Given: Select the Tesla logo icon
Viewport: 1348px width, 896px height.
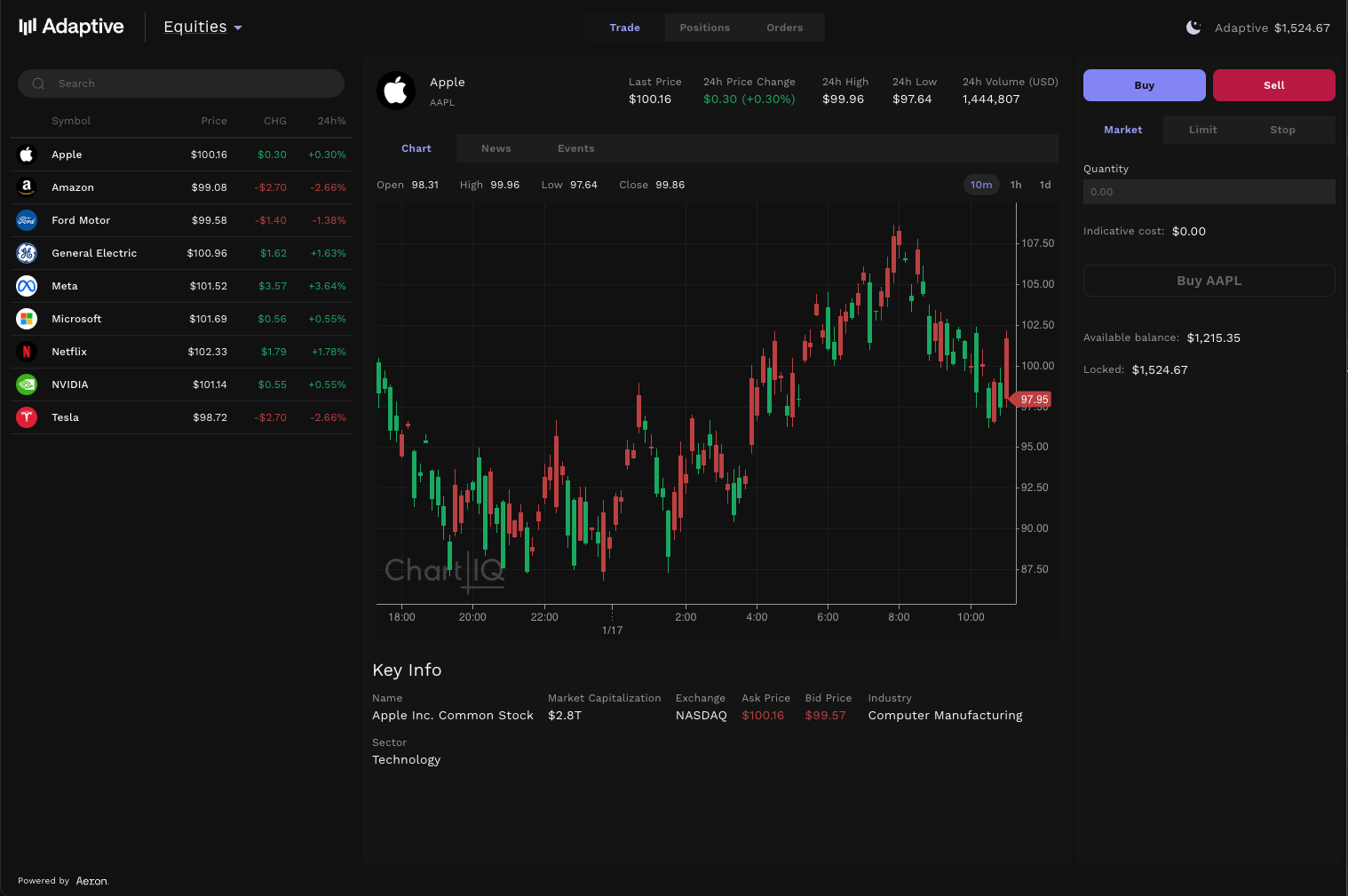Looking at the screenshot, I should point(27,417).
